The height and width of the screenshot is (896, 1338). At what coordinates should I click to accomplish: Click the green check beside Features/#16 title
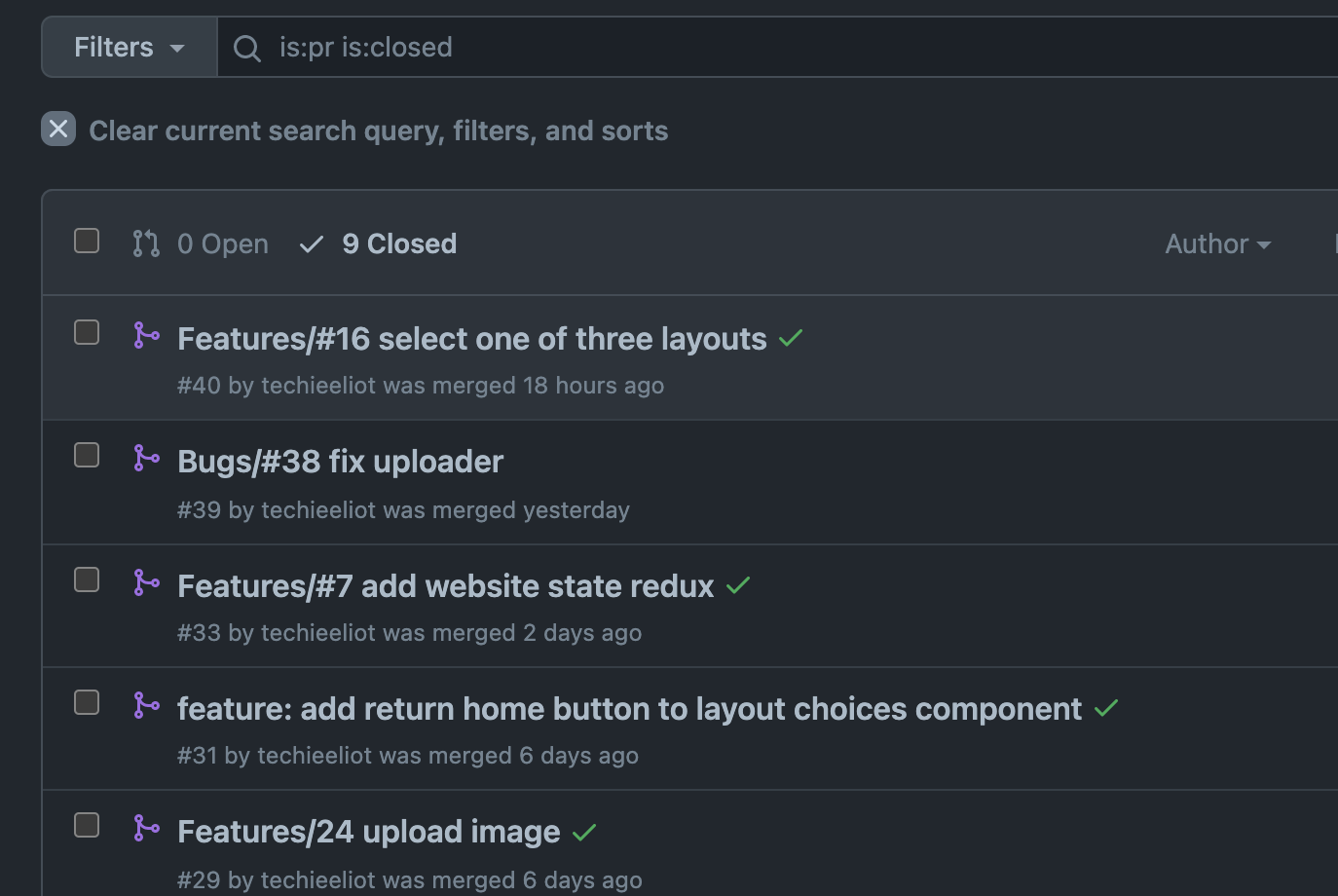pos(791,338)
